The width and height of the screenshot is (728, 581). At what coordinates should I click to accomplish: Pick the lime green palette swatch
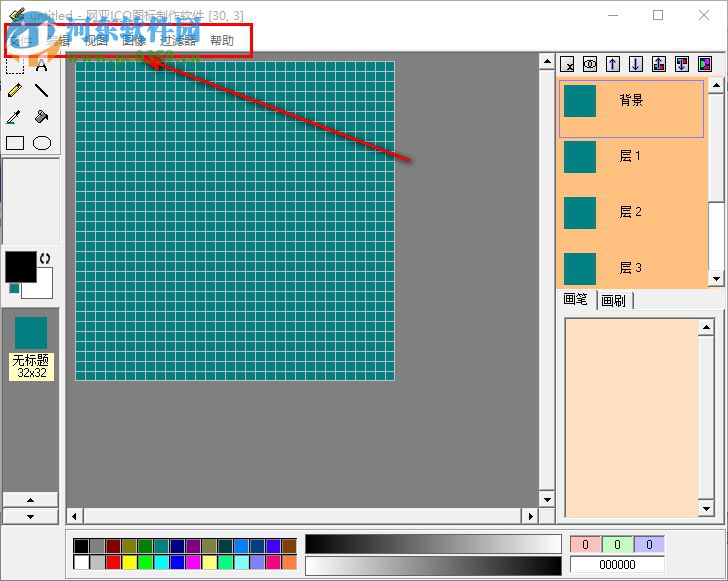[145, 562]
